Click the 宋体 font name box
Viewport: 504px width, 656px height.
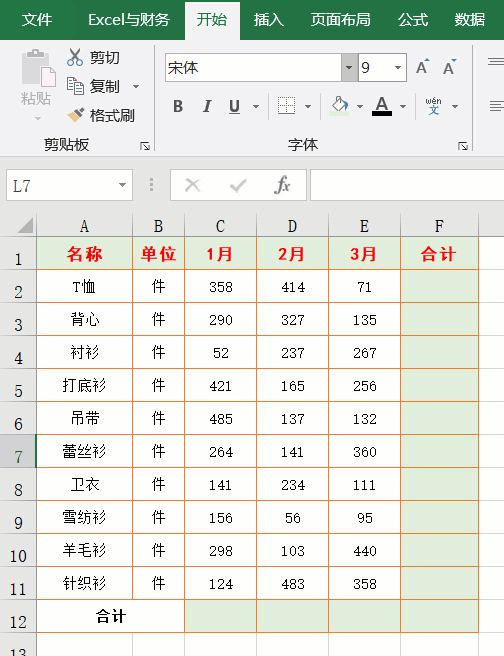(x=253, y=67)
